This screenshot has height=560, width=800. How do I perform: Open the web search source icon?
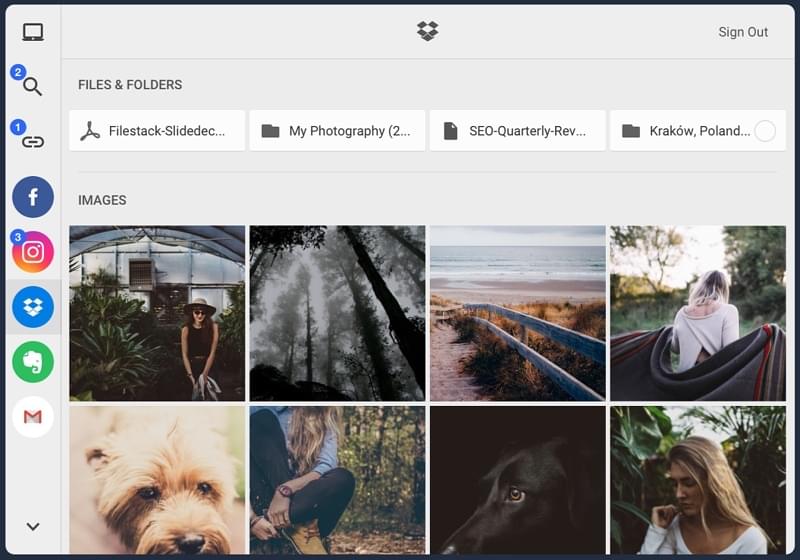(32, 86)
